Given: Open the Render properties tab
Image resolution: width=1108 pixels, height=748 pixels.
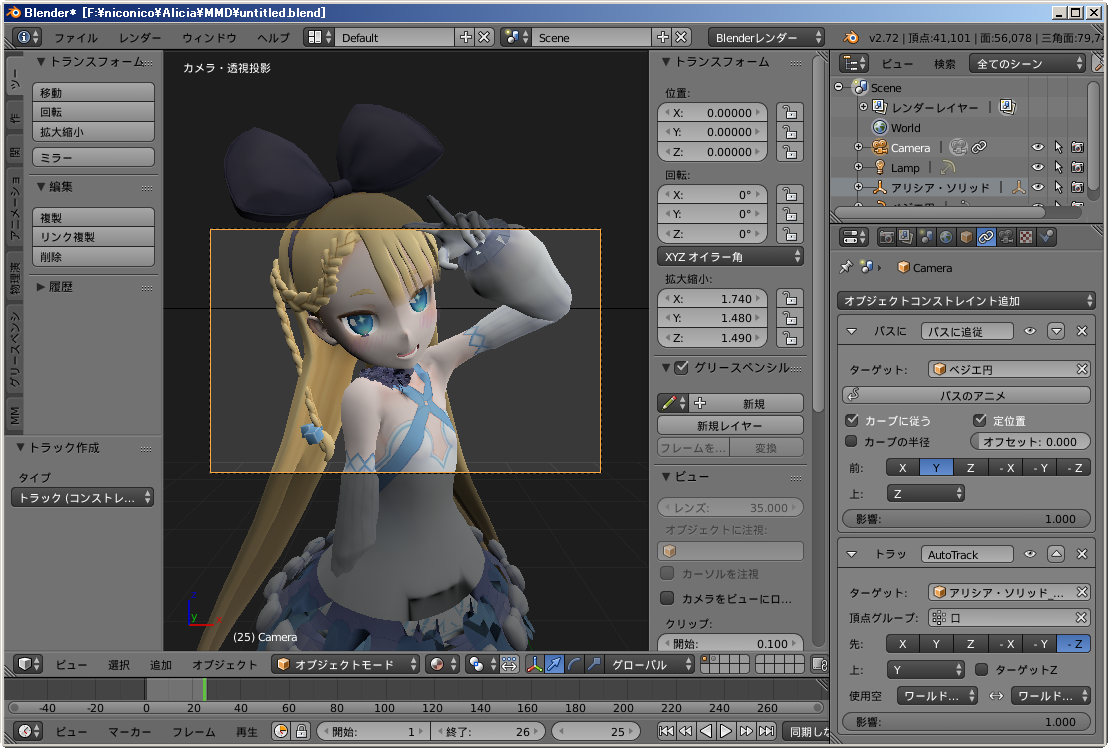Looking at the screenshot, I should click(x=885, y=237).
